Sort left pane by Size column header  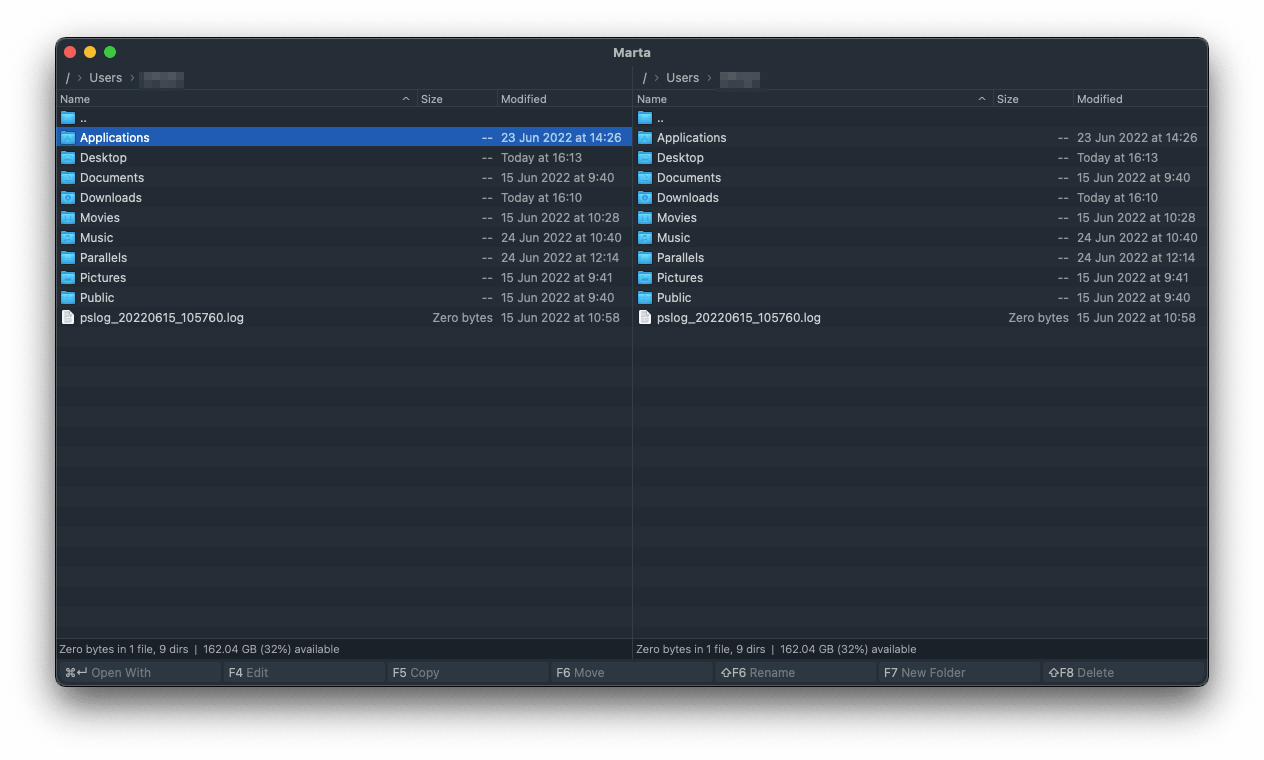click(x=457, y=99)
